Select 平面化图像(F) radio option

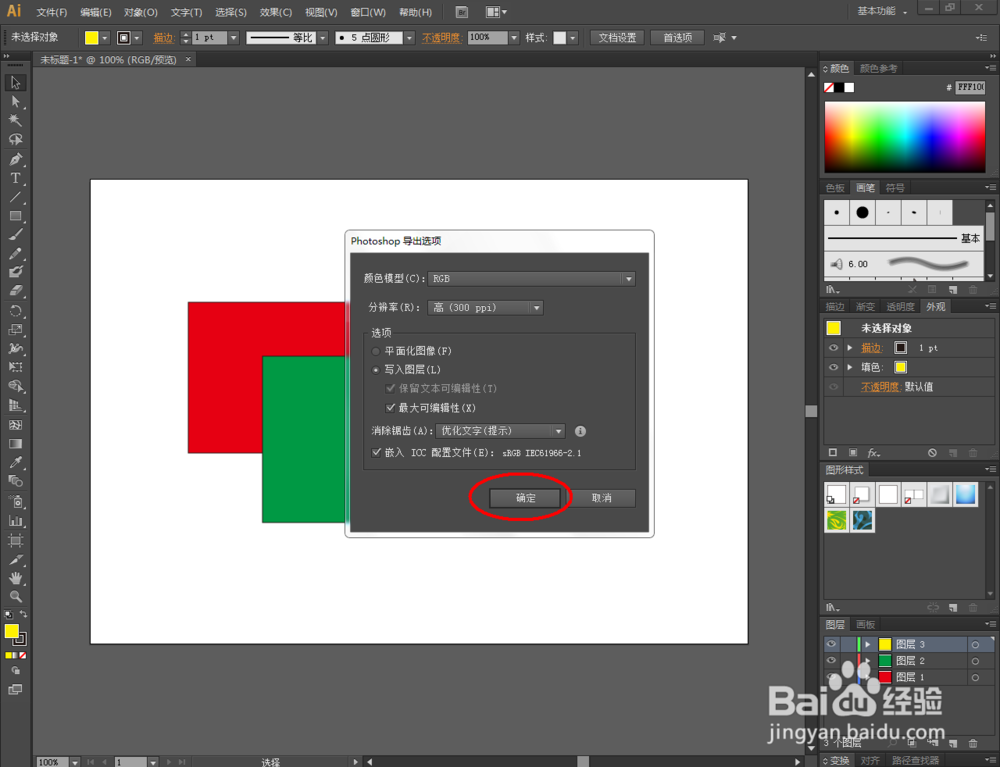pos(376,351)
